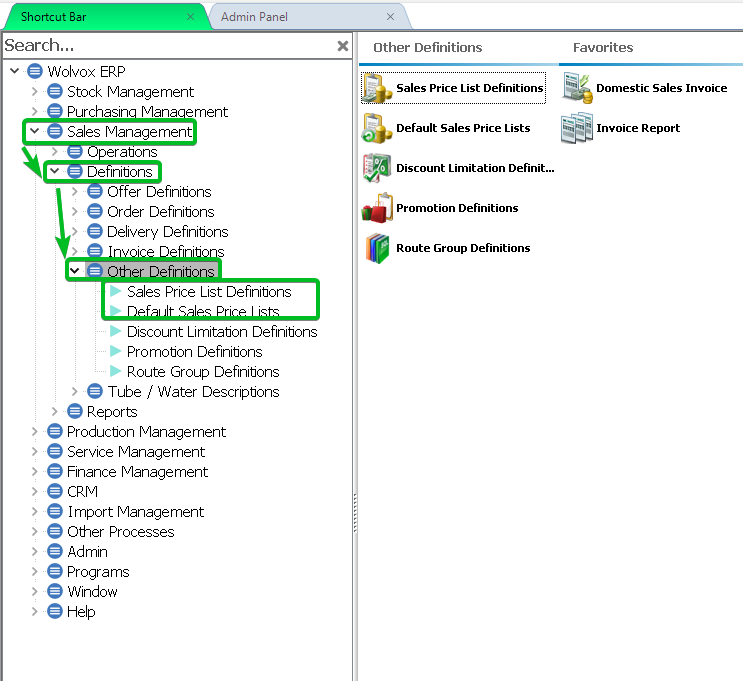Close the Admin Panel tab
Image resolution: width=743 pixels, height=681 pixels.
click(390, 17)
